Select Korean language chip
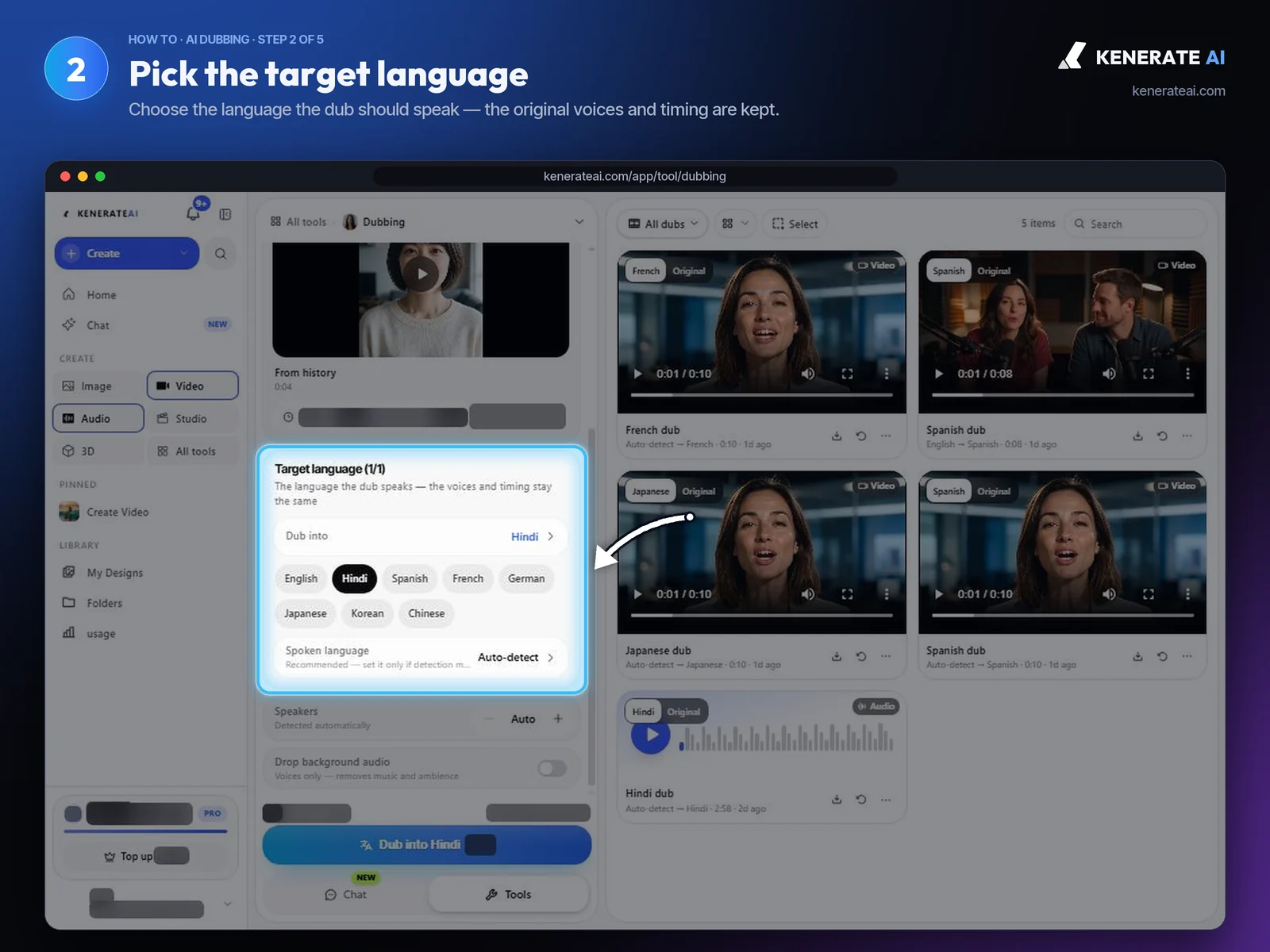Image resolution: width=1270 pixels, height=952 pixels. [368, 613]
